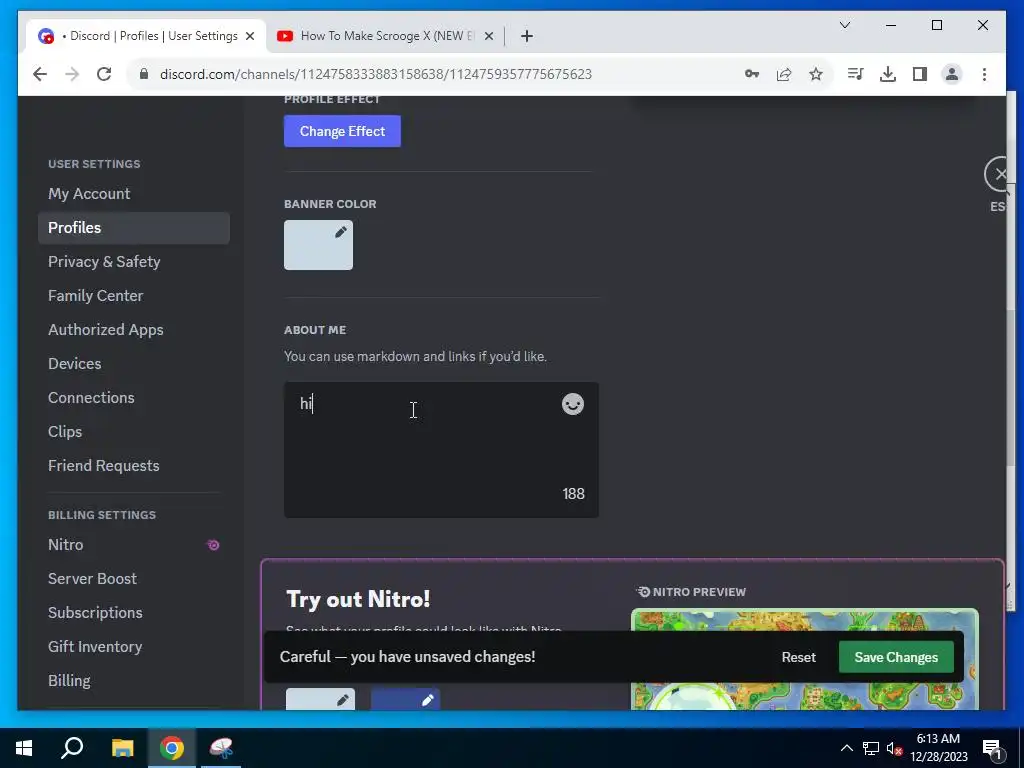Open Connections settings

134,398
